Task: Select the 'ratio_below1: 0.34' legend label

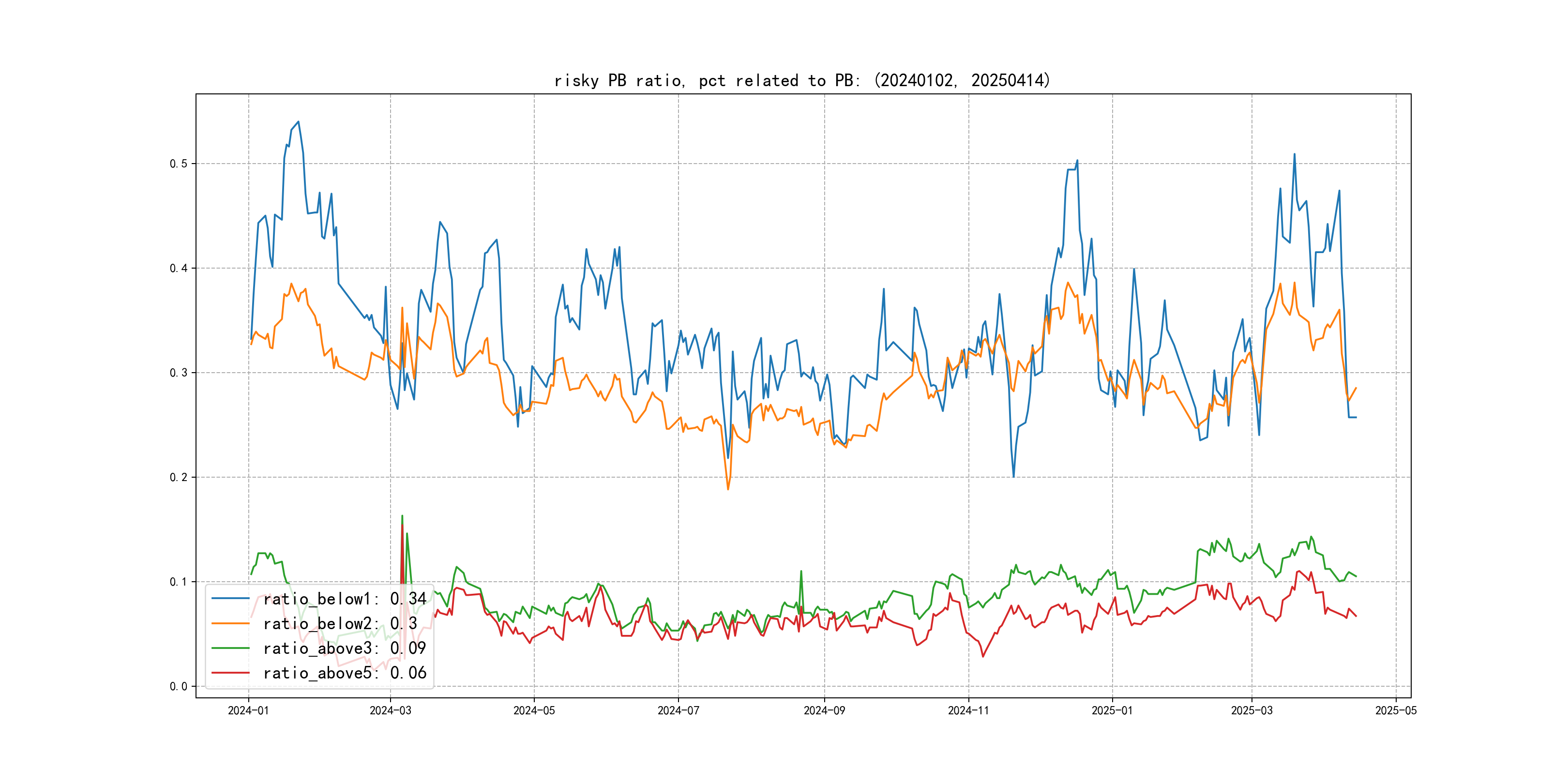Action: coord(345,599)
